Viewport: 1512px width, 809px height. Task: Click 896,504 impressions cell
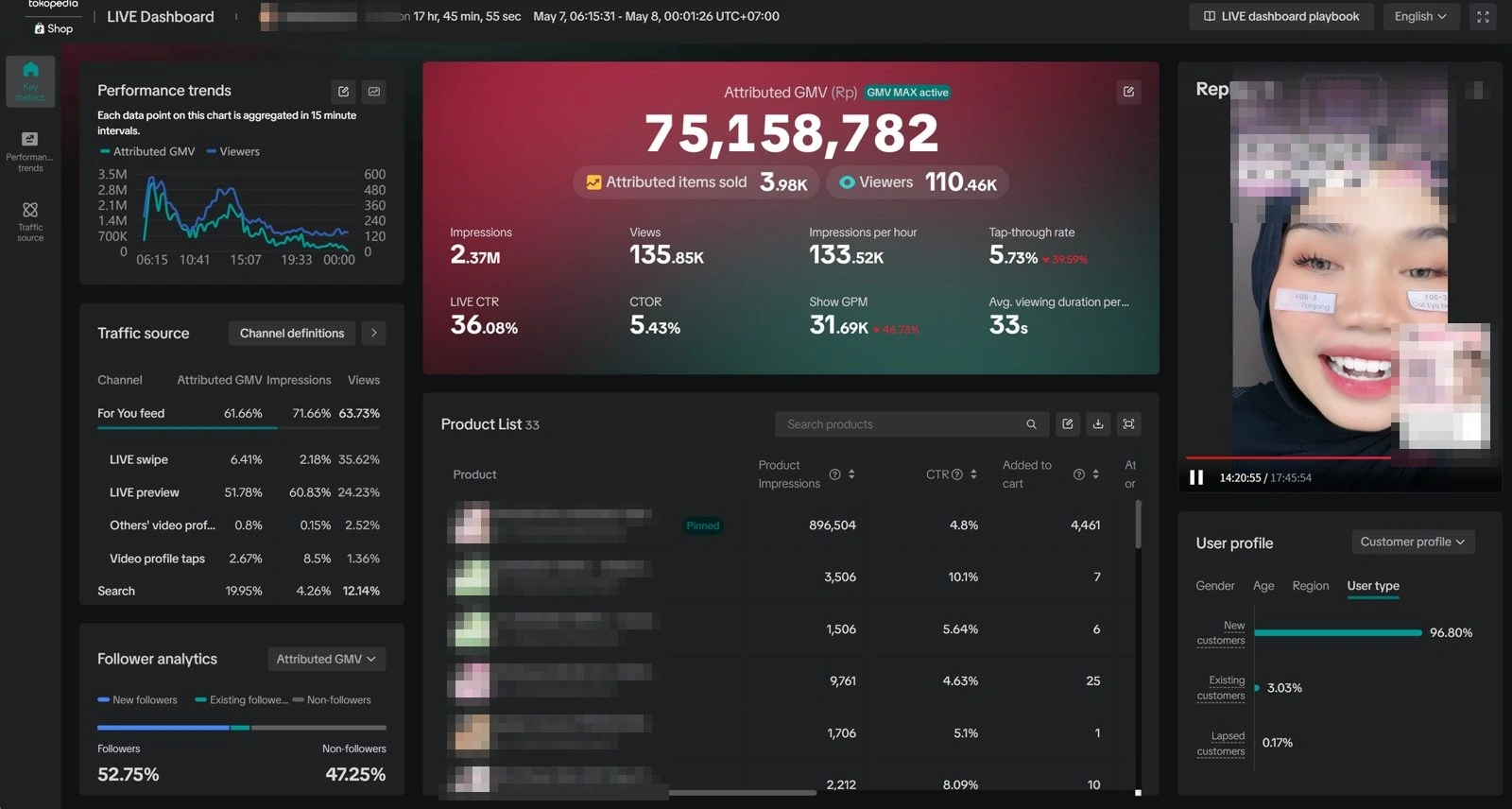coord(833,525)
